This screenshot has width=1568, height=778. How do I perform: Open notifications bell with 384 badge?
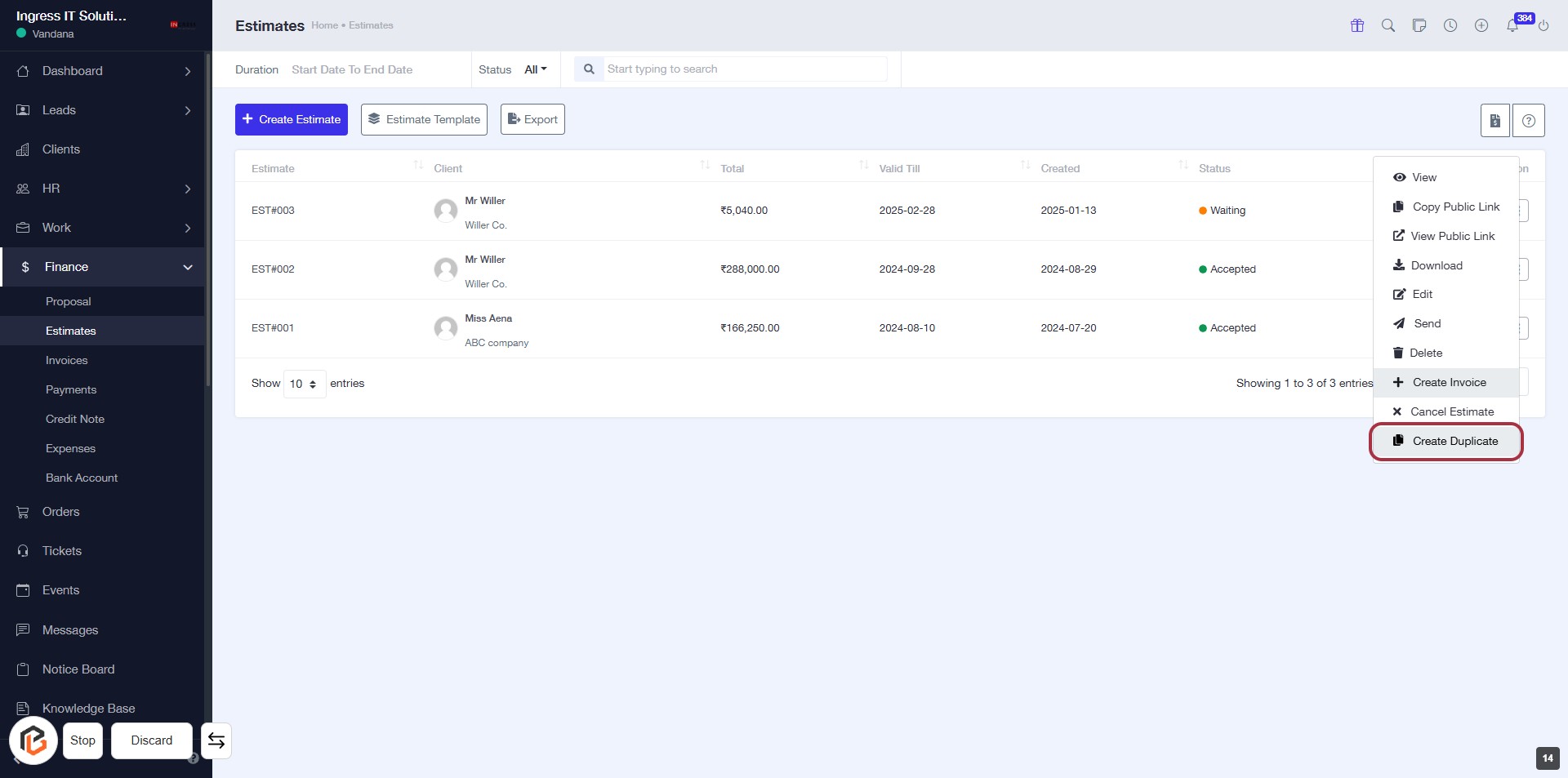(x=1512, y=25)
